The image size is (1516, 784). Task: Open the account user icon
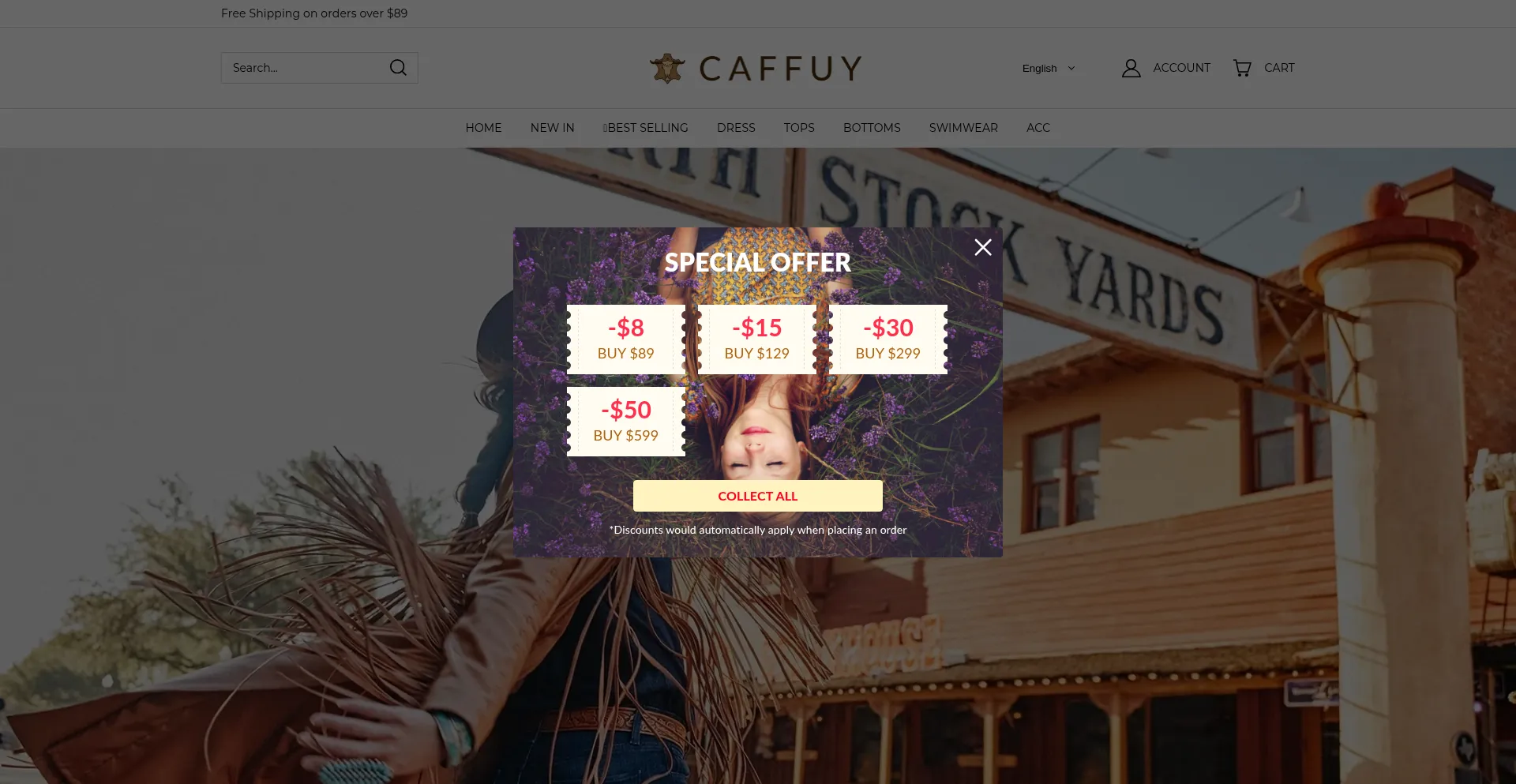click(x=1131, y=68)
